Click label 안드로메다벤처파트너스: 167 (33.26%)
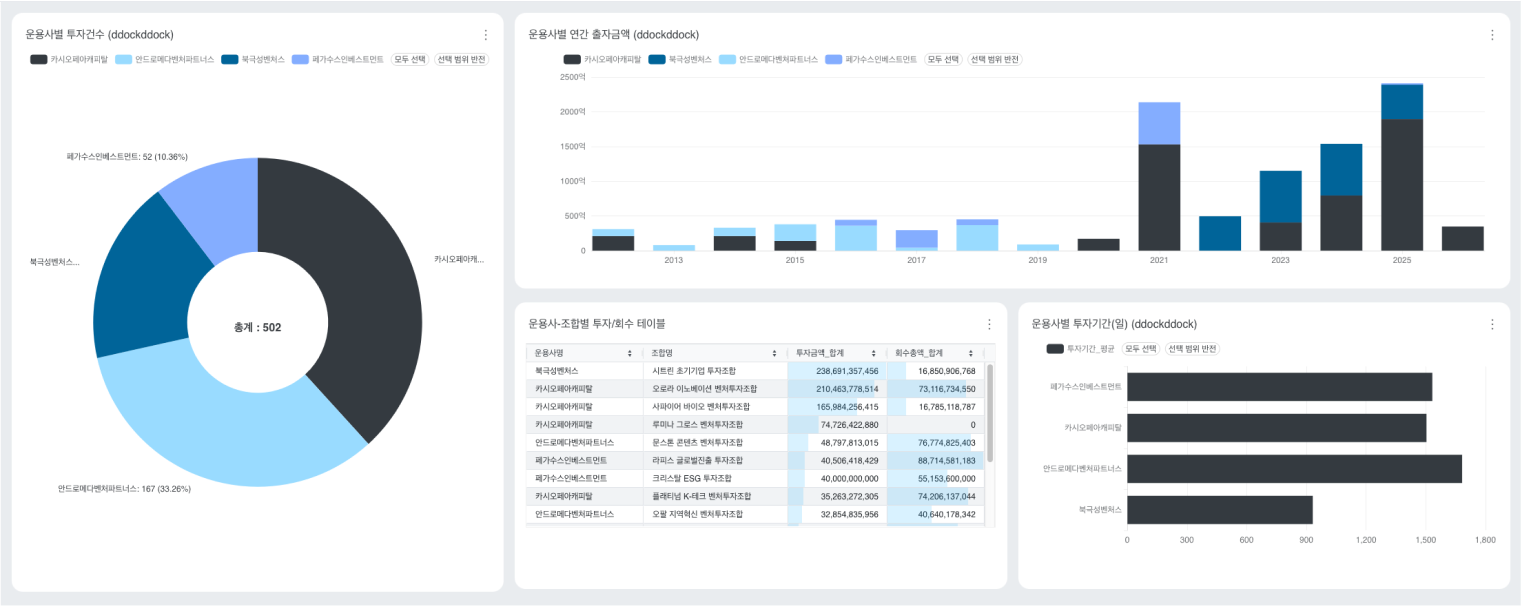 [124, 489]
